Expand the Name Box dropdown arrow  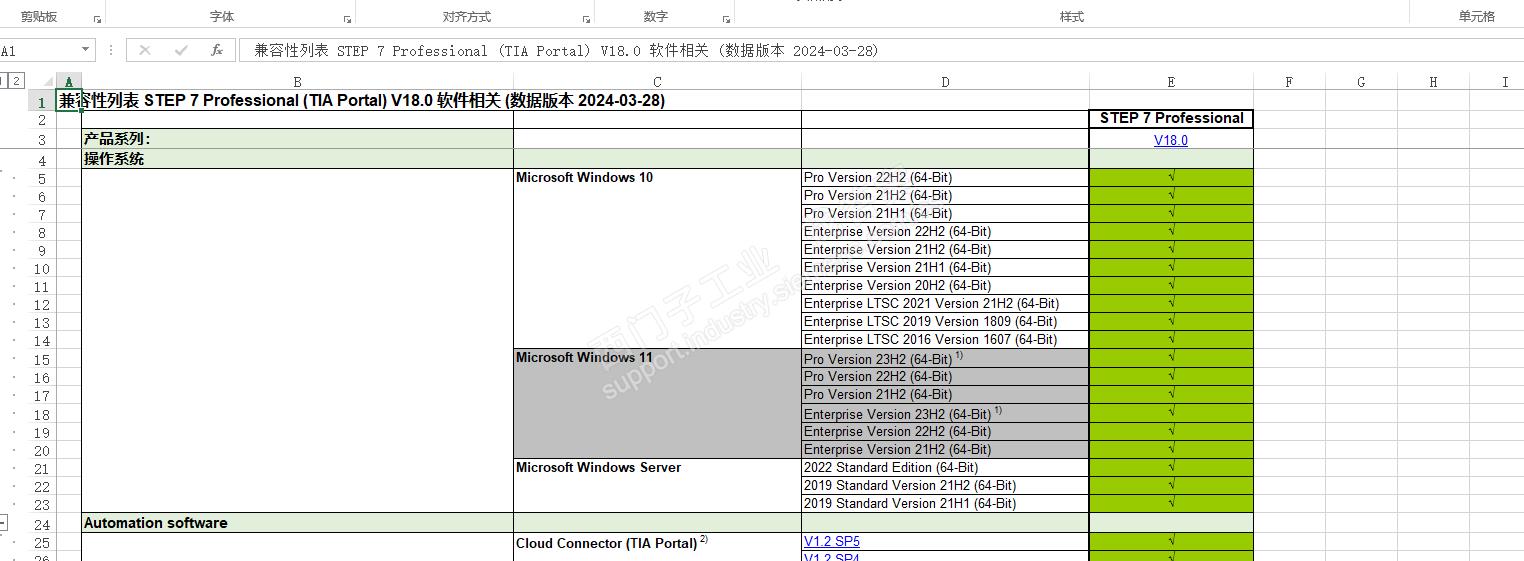tap(86, 50)
